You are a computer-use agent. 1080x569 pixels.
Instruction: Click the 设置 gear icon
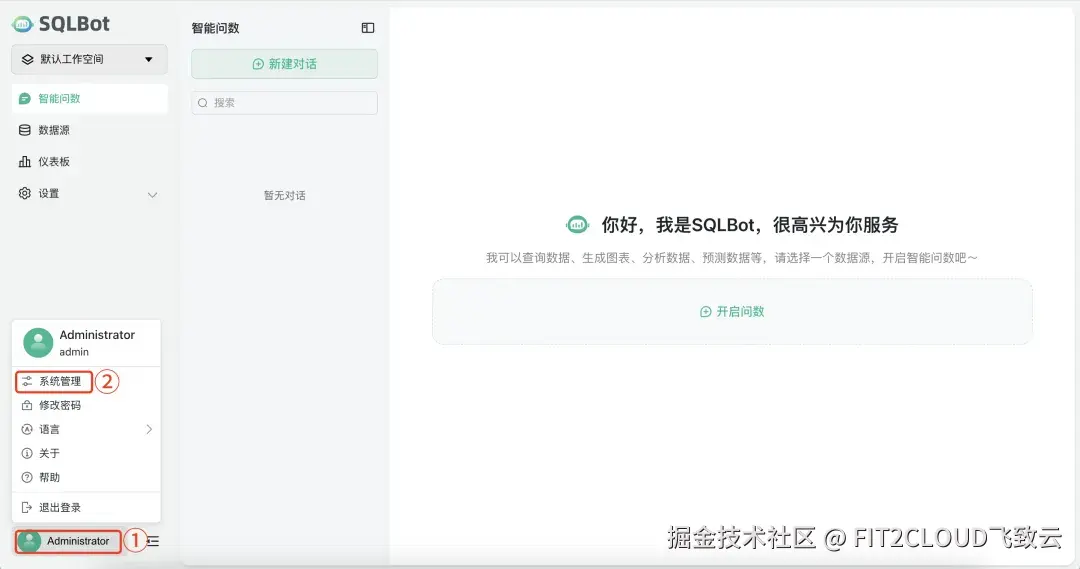click(x=25, y=194)
